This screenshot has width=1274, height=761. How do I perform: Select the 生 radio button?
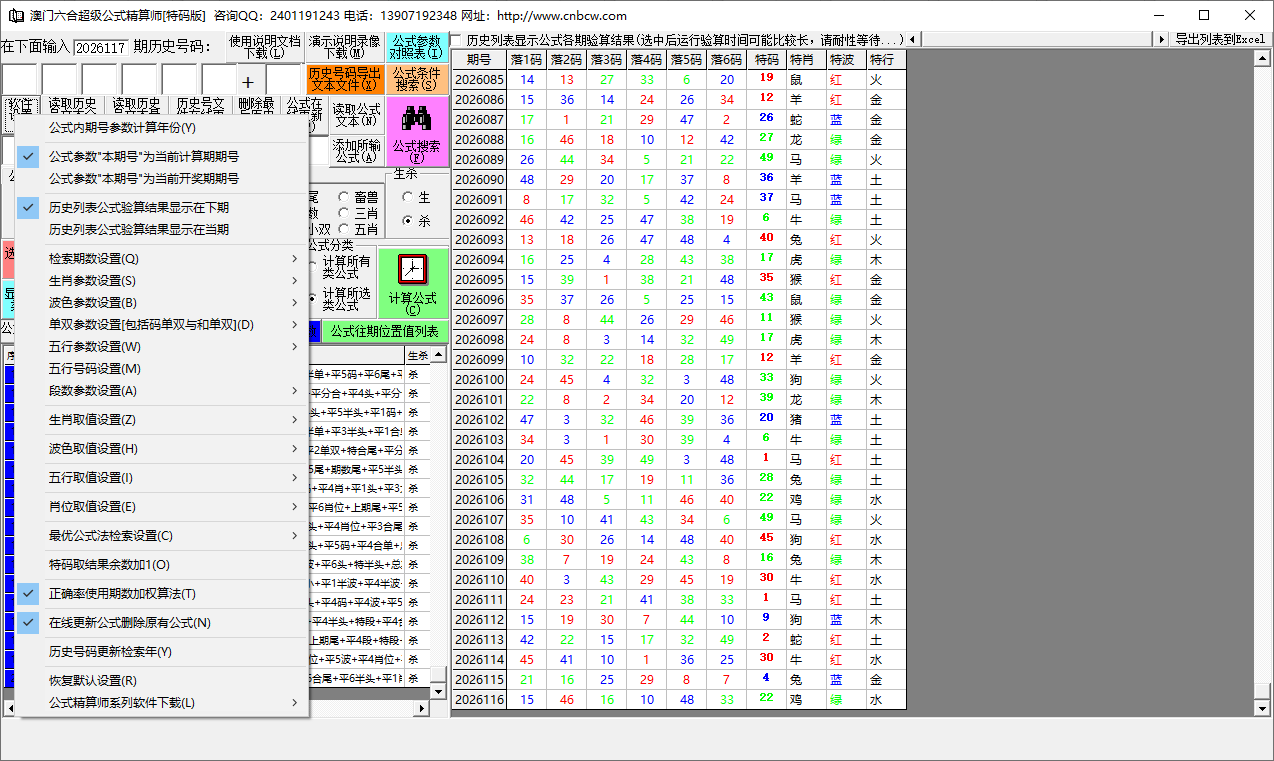point(407,198)
